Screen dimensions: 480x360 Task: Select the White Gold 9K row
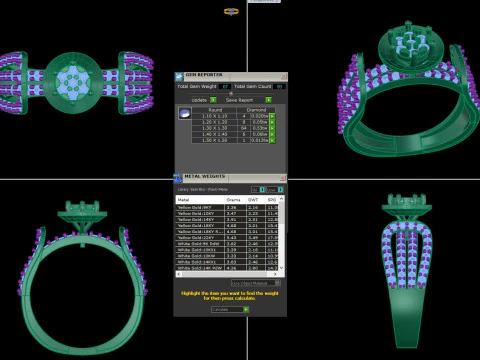pyautogui.click(x=227, y=244)
